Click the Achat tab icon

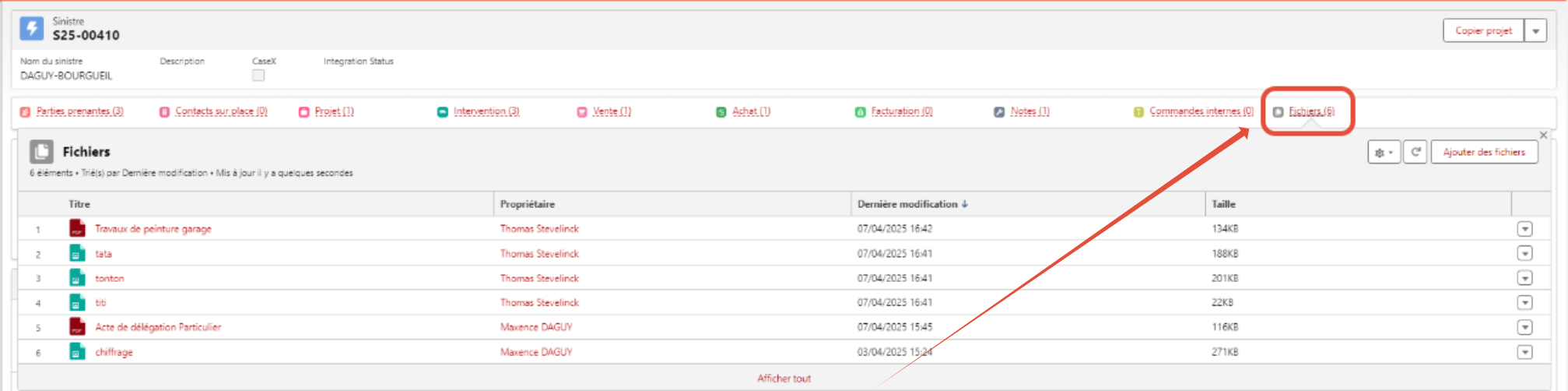pos(721,112)
